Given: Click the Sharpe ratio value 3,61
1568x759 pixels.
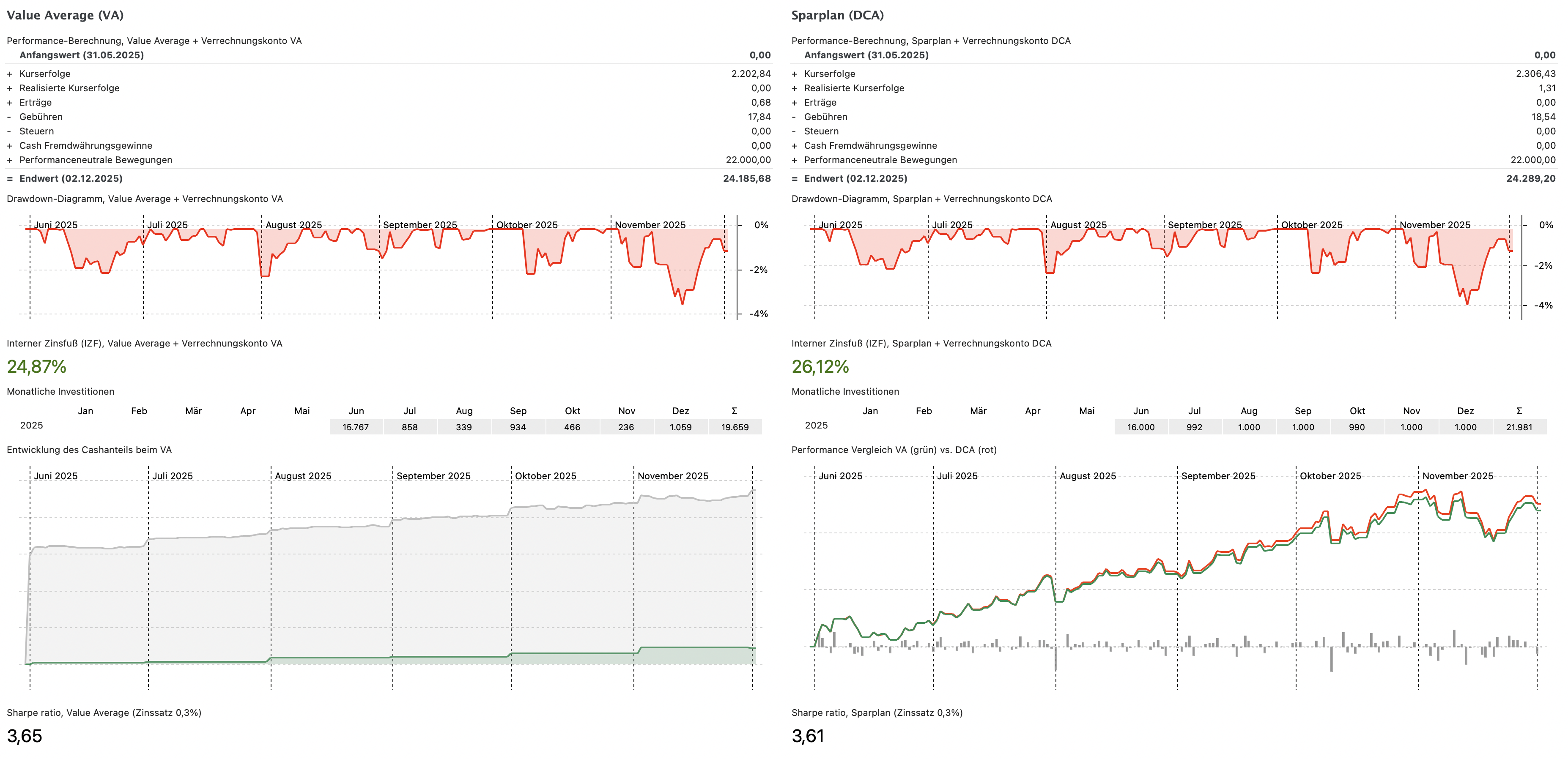Looking at the screenshot, I should (x=808, y=736).
